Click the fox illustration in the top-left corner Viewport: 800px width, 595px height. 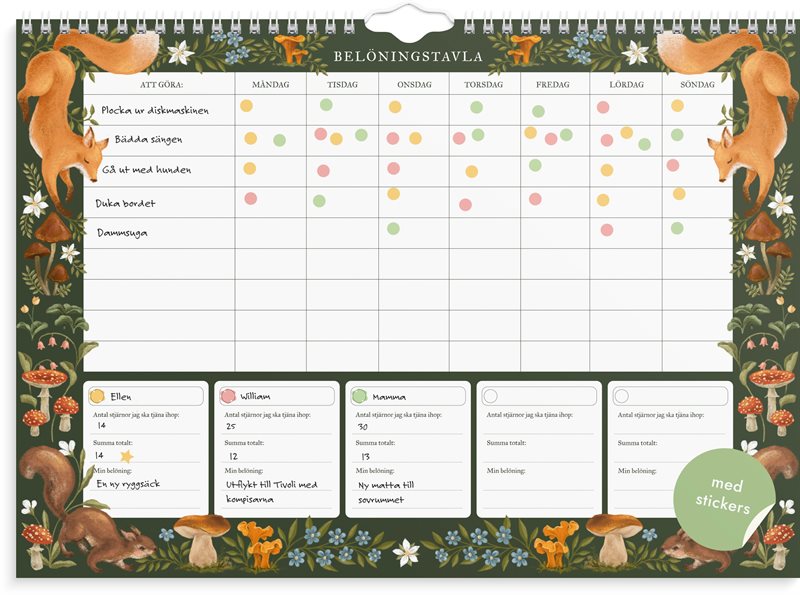pyautogui.click(x=60, y=110)
